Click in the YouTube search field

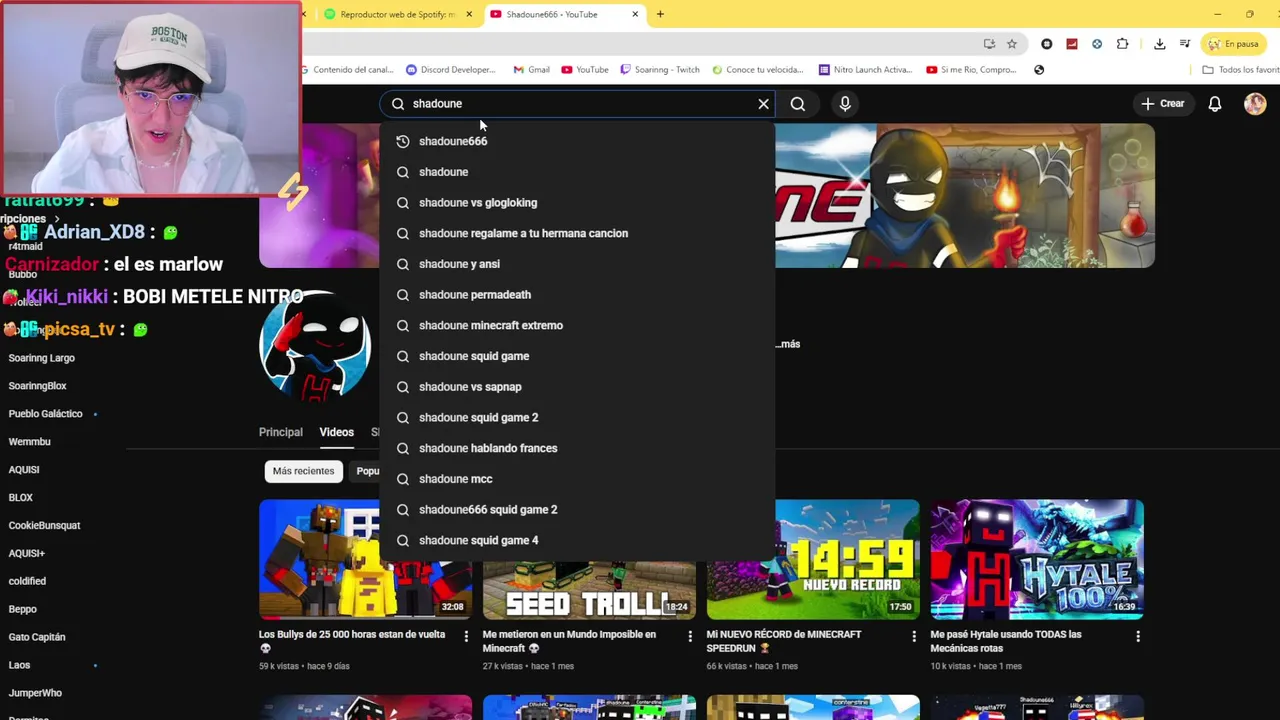click(x=575, y=104)
